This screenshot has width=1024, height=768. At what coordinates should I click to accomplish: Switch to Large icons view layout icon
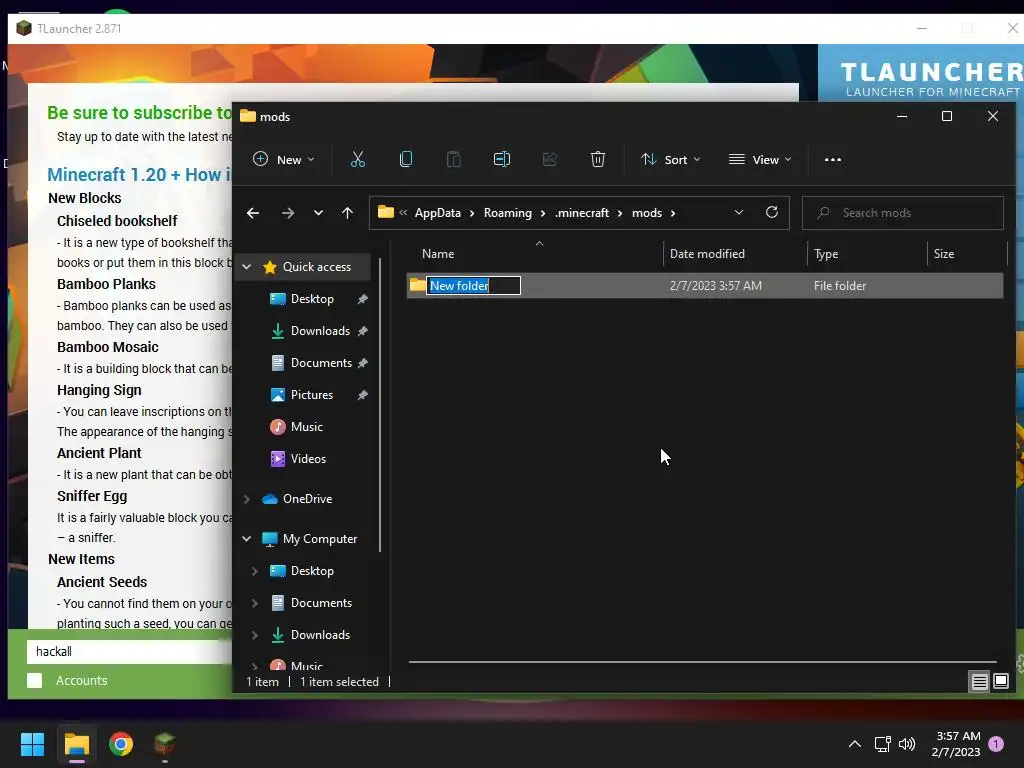coord(1000,682)
